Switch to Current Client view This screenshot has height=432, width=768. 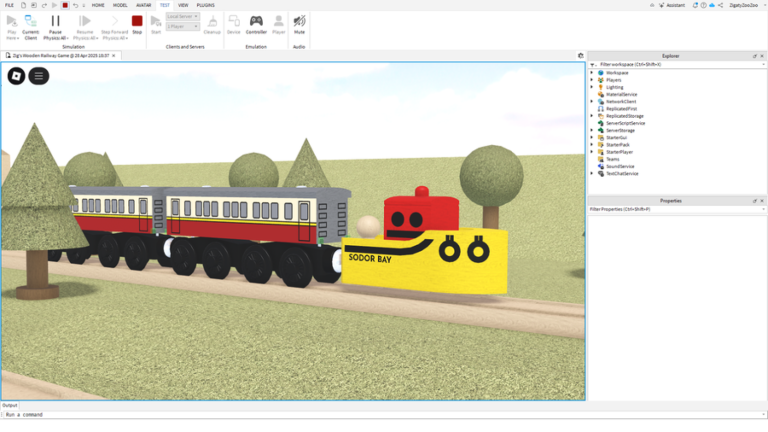pyautogui.click(x=30, y=26)
